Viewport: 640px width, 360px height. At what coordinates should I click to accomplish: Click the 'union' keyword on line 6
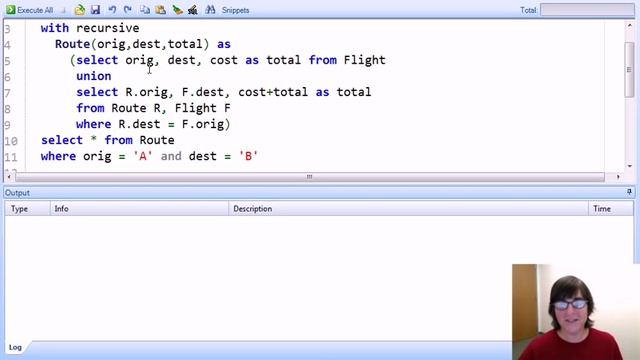click(x=93, y=76)
